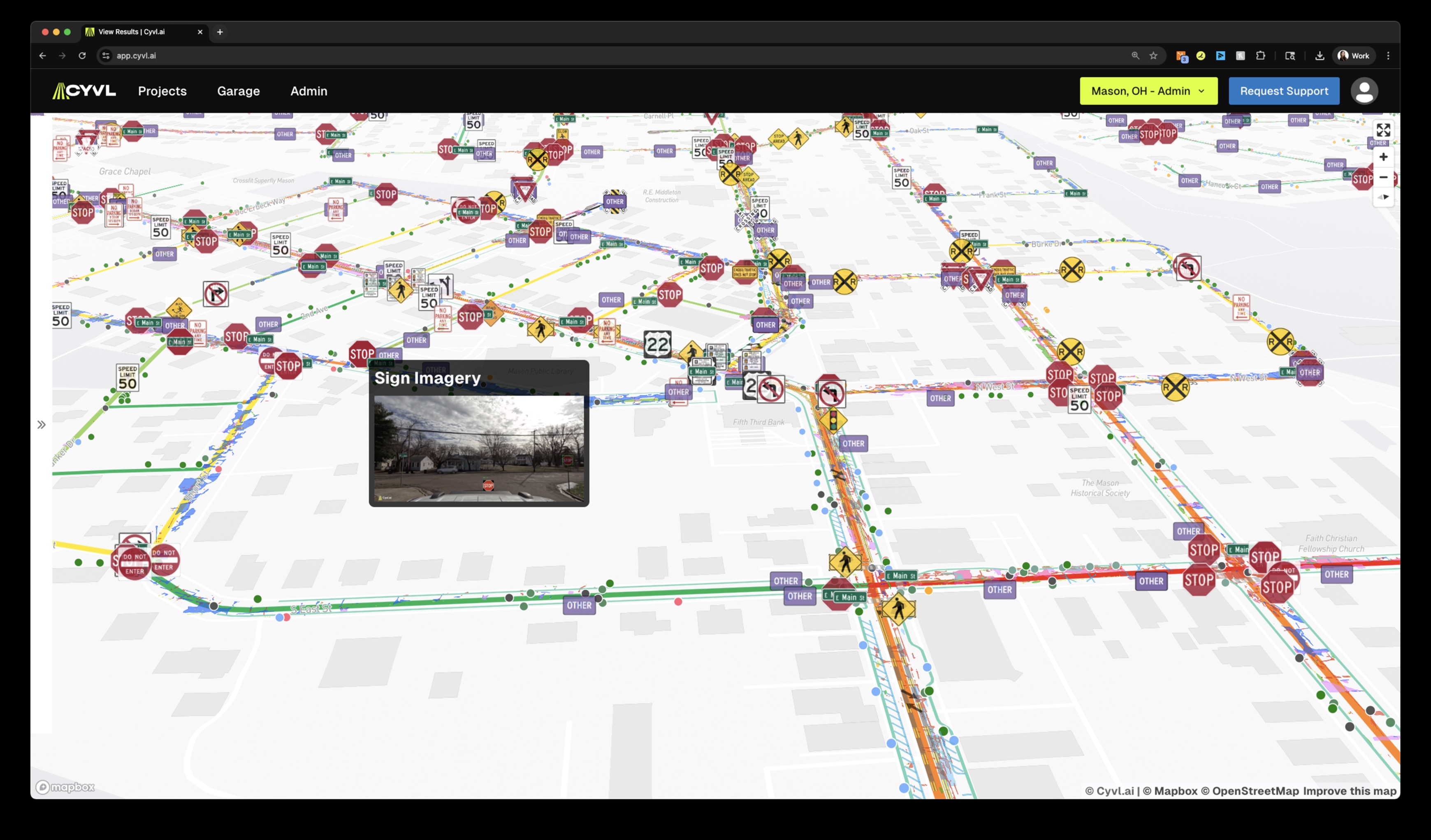Bookmark this page with the star
1431x840 pixels.
coord(1153,56)
